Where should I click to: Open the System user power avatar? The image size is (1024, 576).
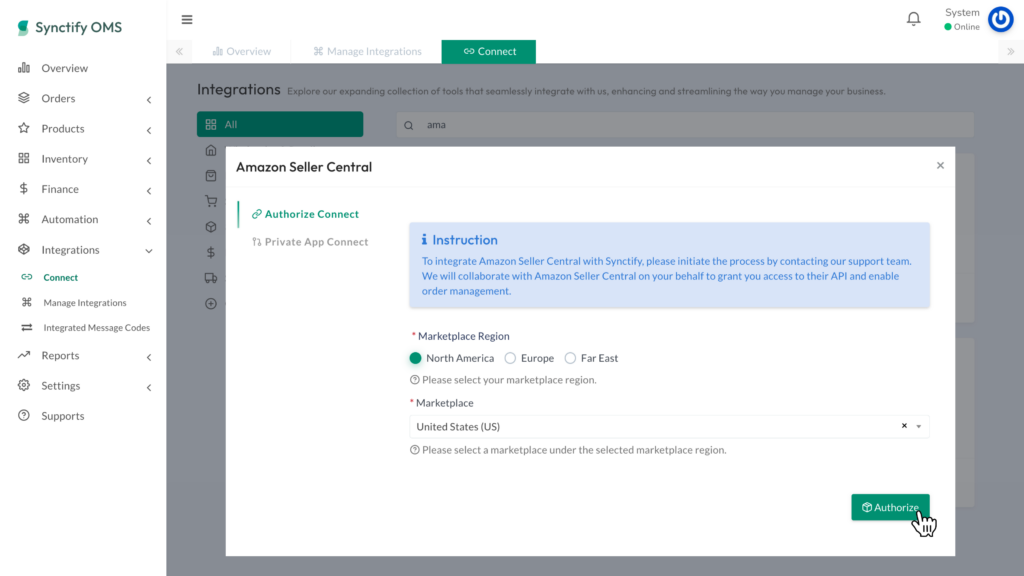pos(1000,20)
